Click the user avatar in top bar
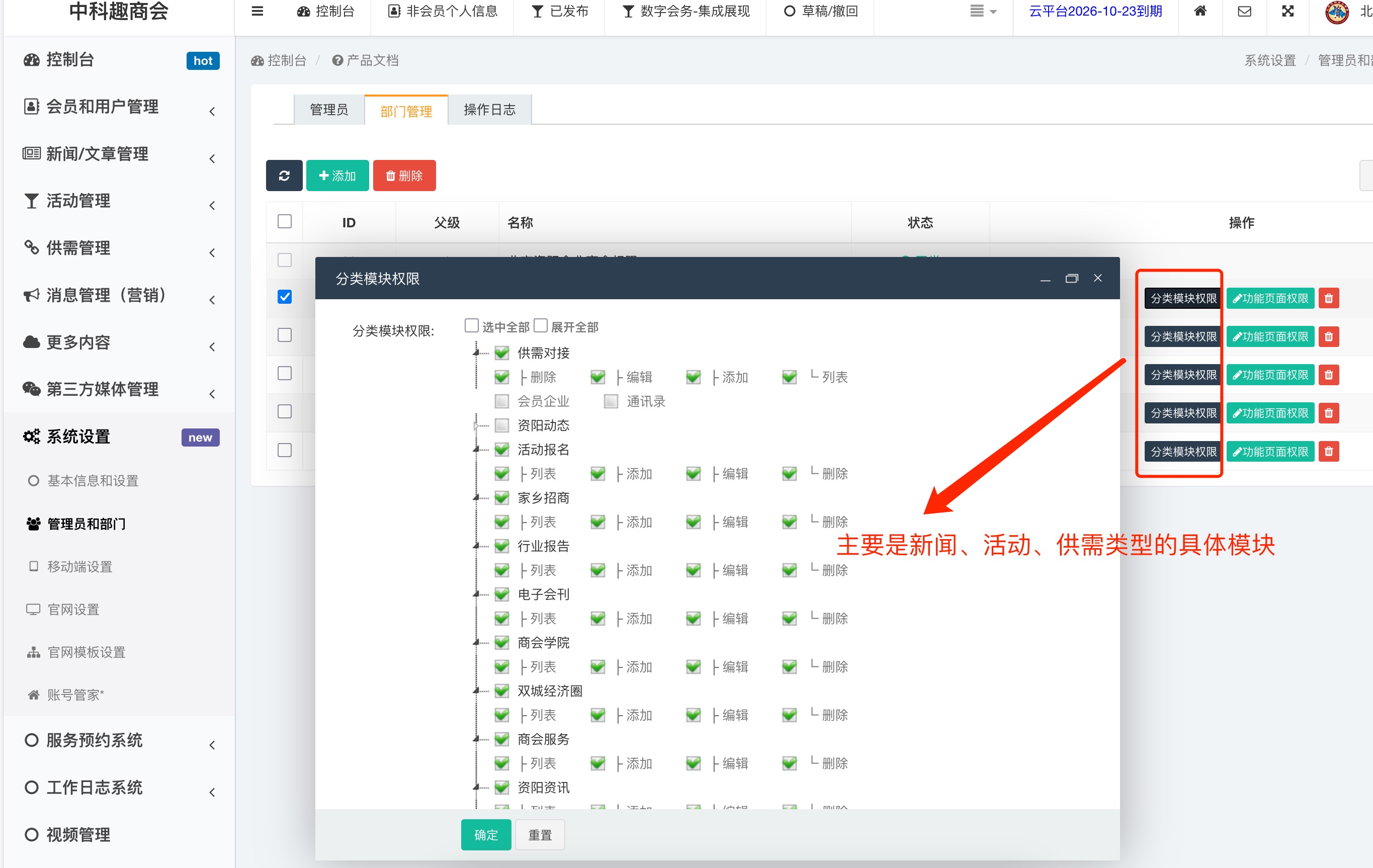The height and width of the screenshot is (868, 1373). pyautogui.click(x=1336, y=12)
